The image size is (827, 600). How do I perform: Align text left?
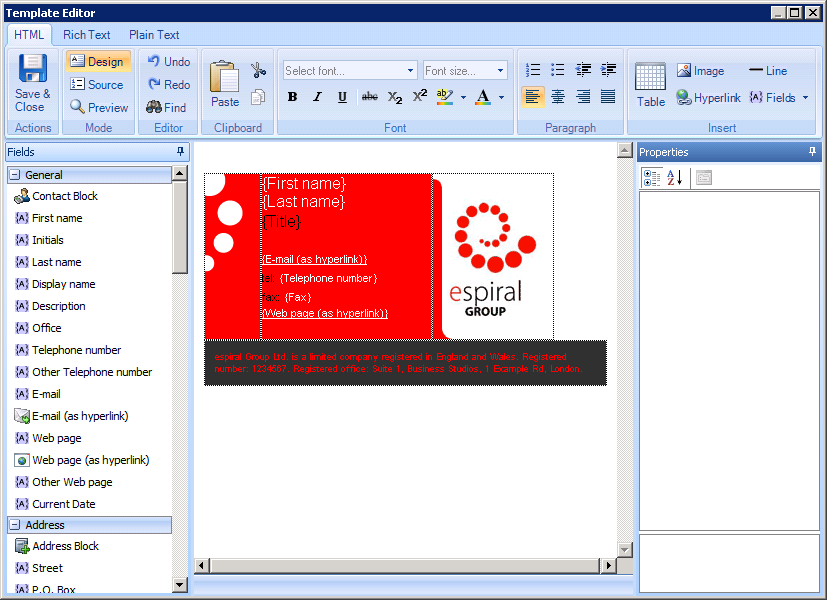tap(533, 97)
